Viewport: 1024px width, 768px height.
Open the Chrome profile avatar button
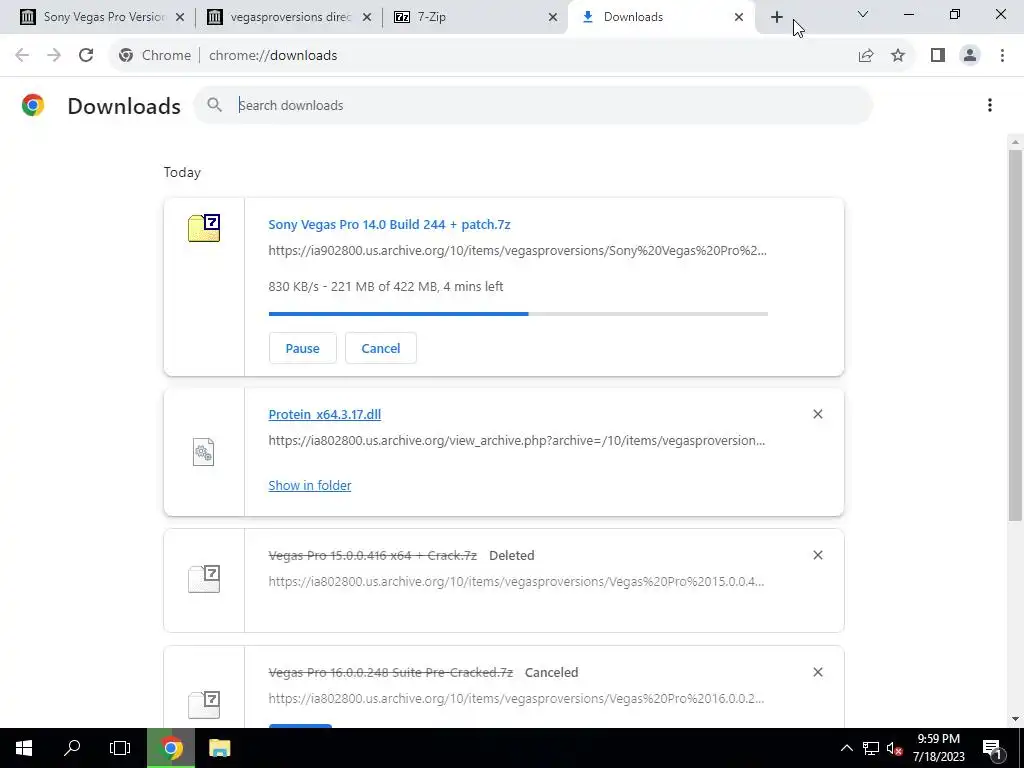(970, 56)
